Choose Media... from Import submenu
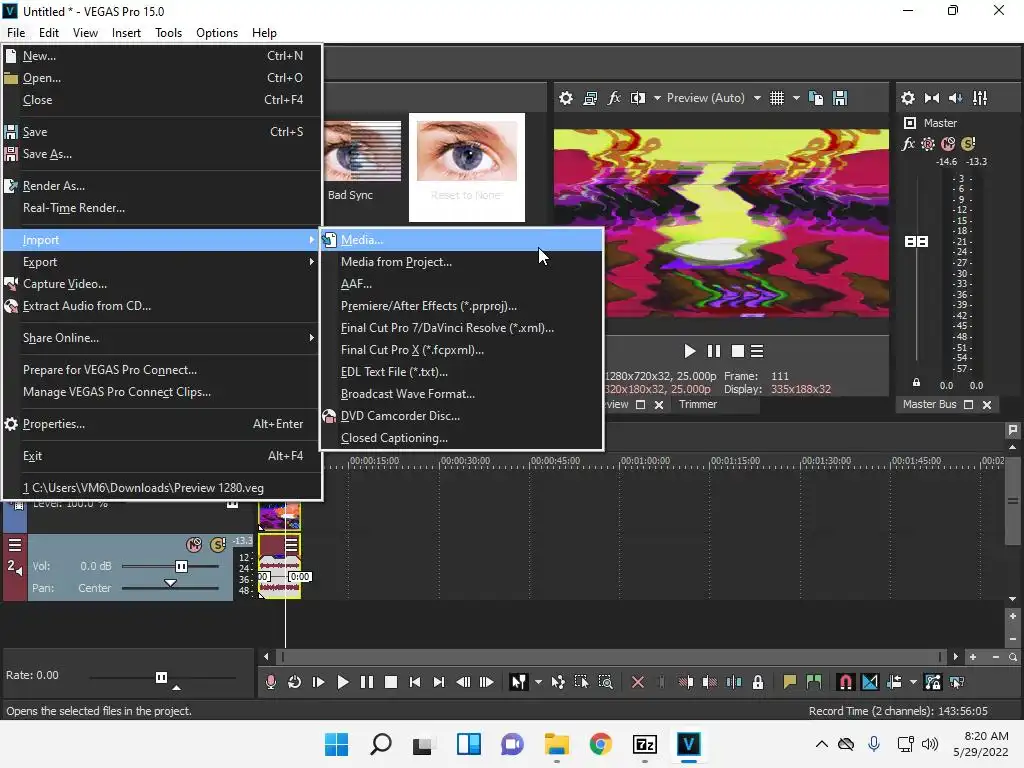This screenshot has height=768, width=1024. coord(461,240)
